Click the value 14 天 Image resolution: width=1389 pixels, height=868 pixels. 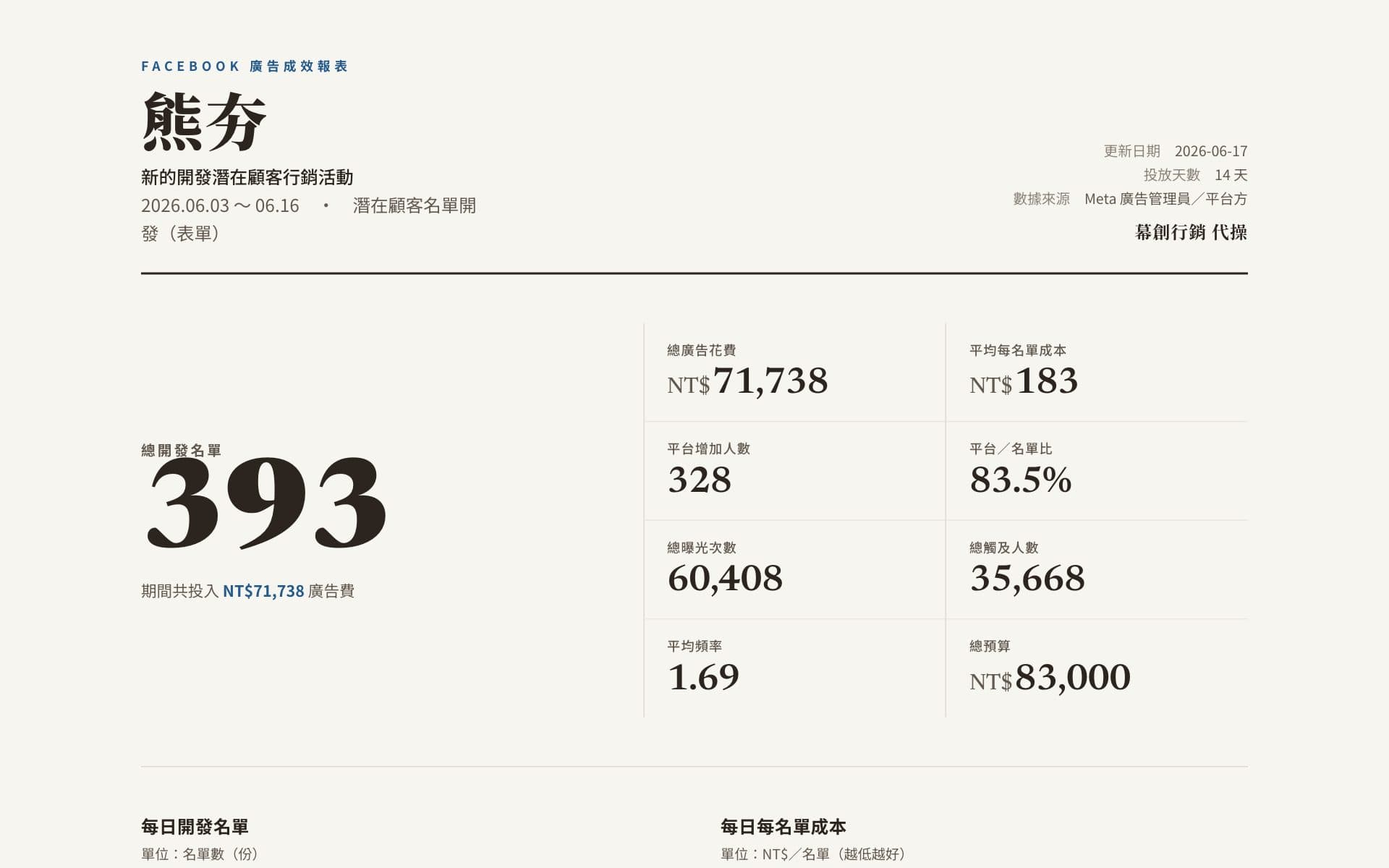coord(1231,175)
